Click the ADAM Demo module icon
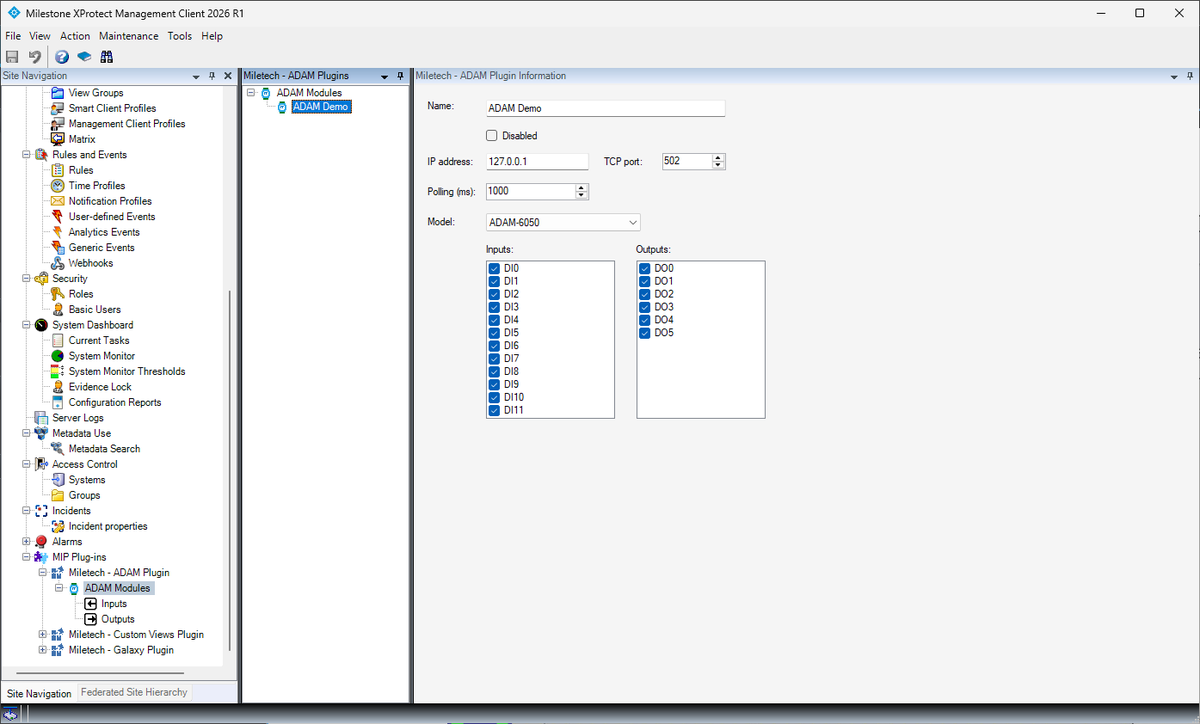Screen dimensions: 1200x724 tap(282, 107)
